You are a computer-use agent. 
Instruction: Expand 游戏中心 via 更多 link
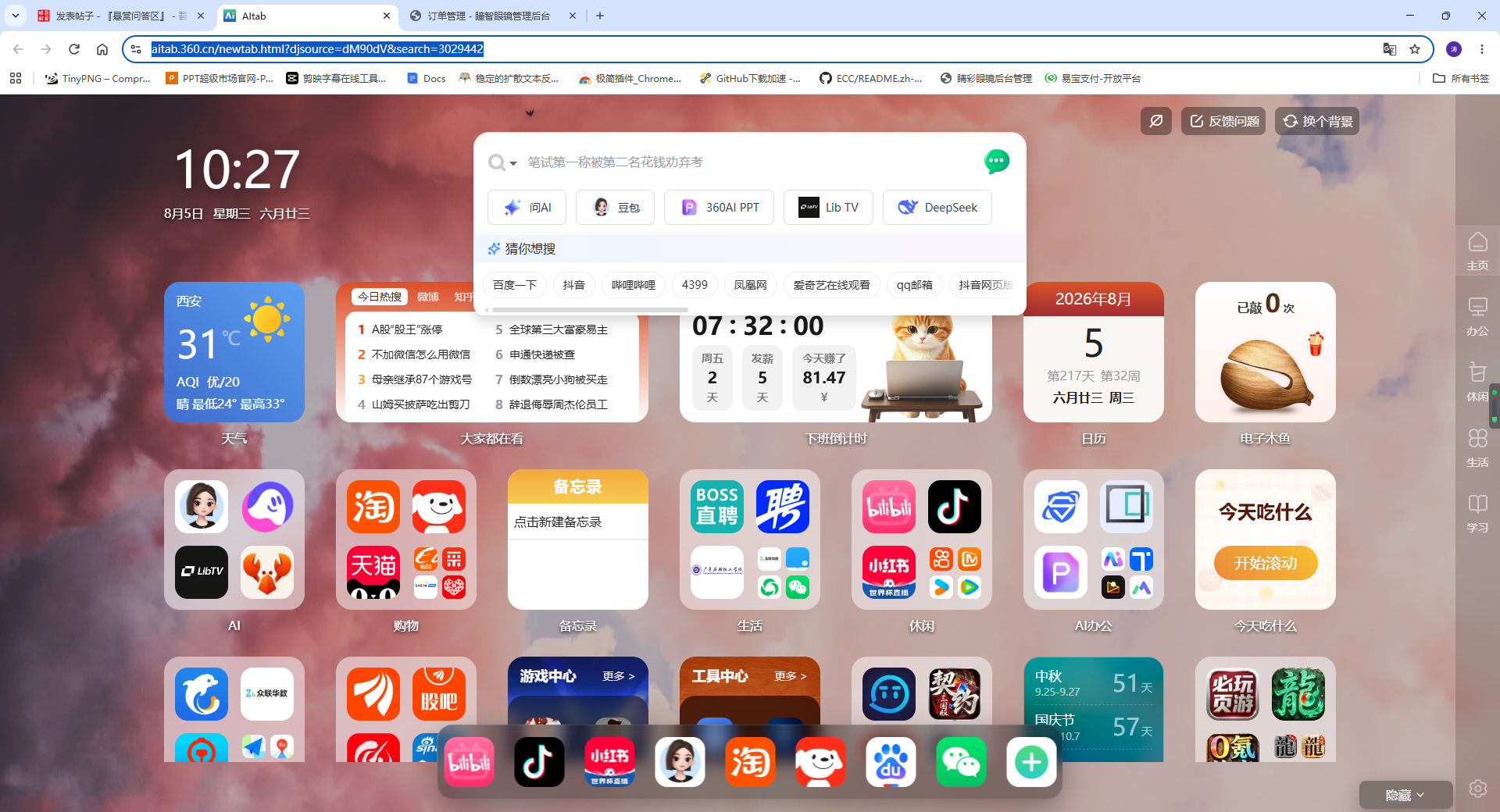[619, 676]
